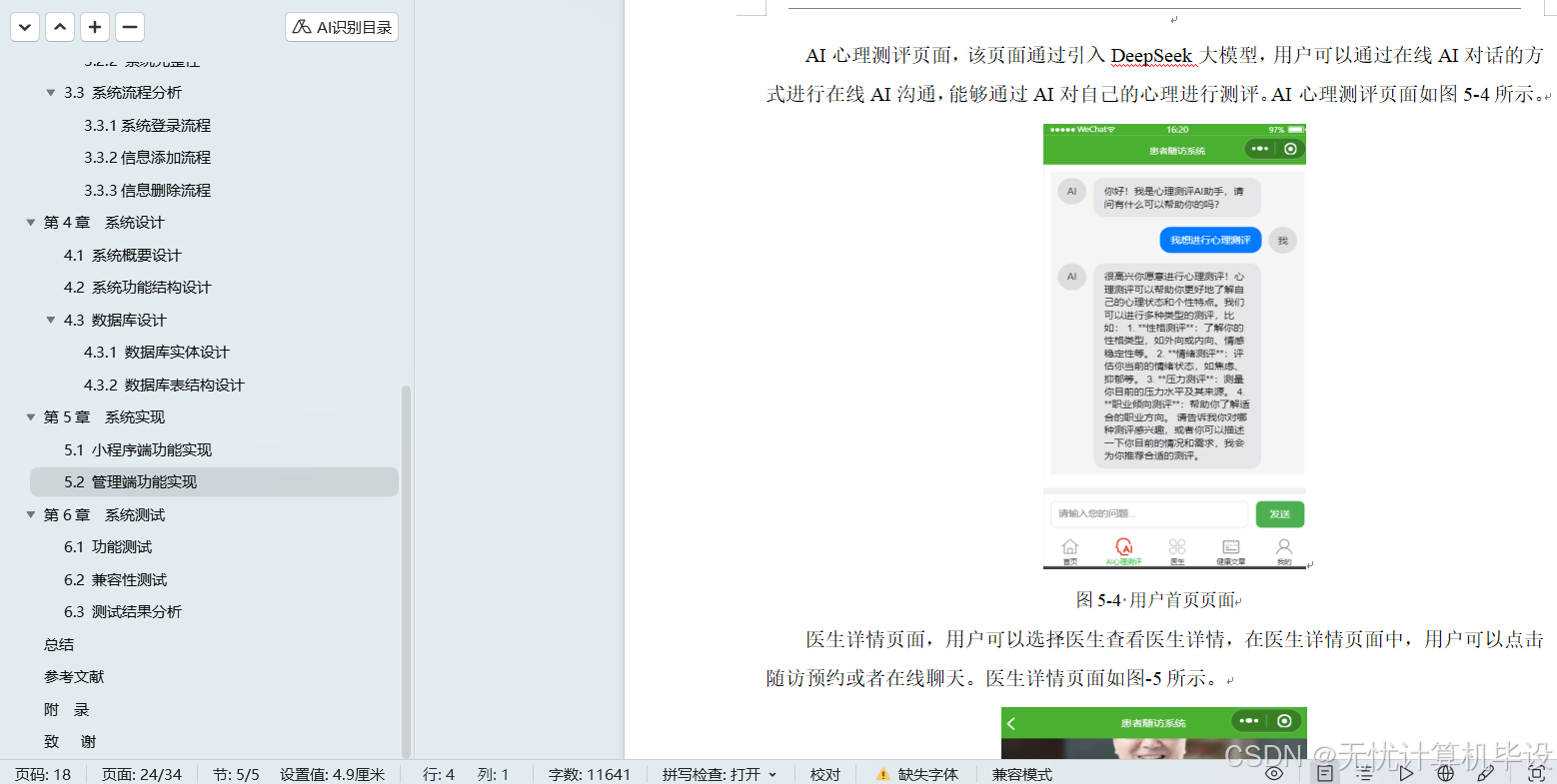Select the edit pen icon in status bar

pyautogui.click(x=1486, y=775)
